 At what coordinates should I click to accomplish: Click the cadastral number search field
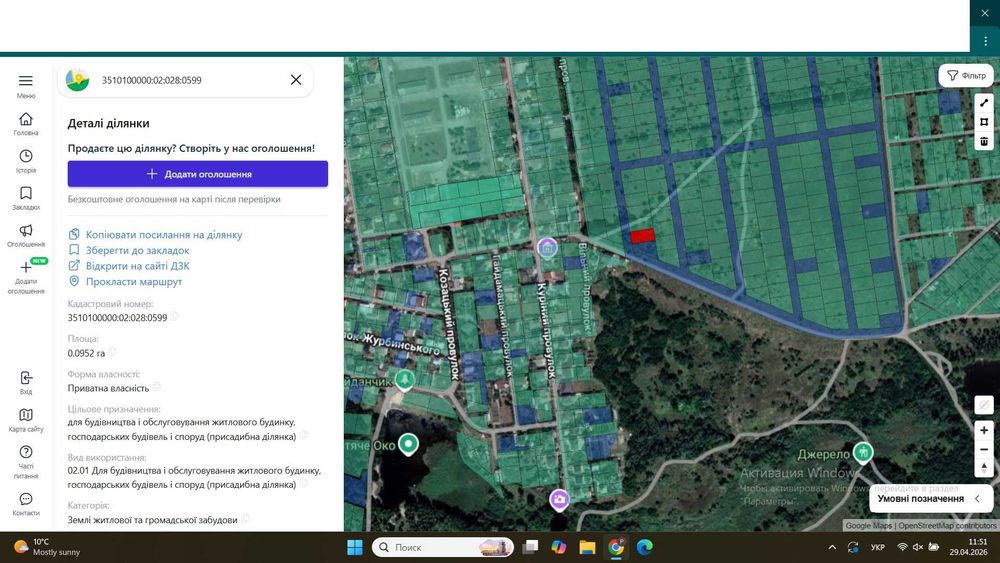191,80
